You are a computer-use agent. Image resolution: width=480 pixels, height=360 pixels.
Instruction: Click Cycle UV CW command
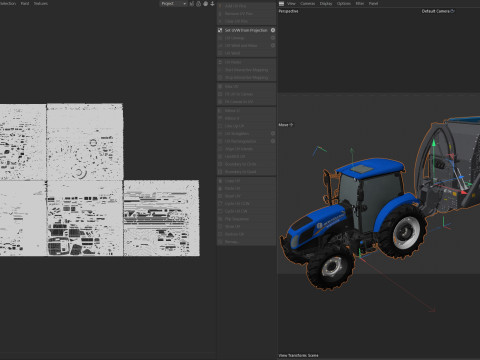(x=246, y=211)
